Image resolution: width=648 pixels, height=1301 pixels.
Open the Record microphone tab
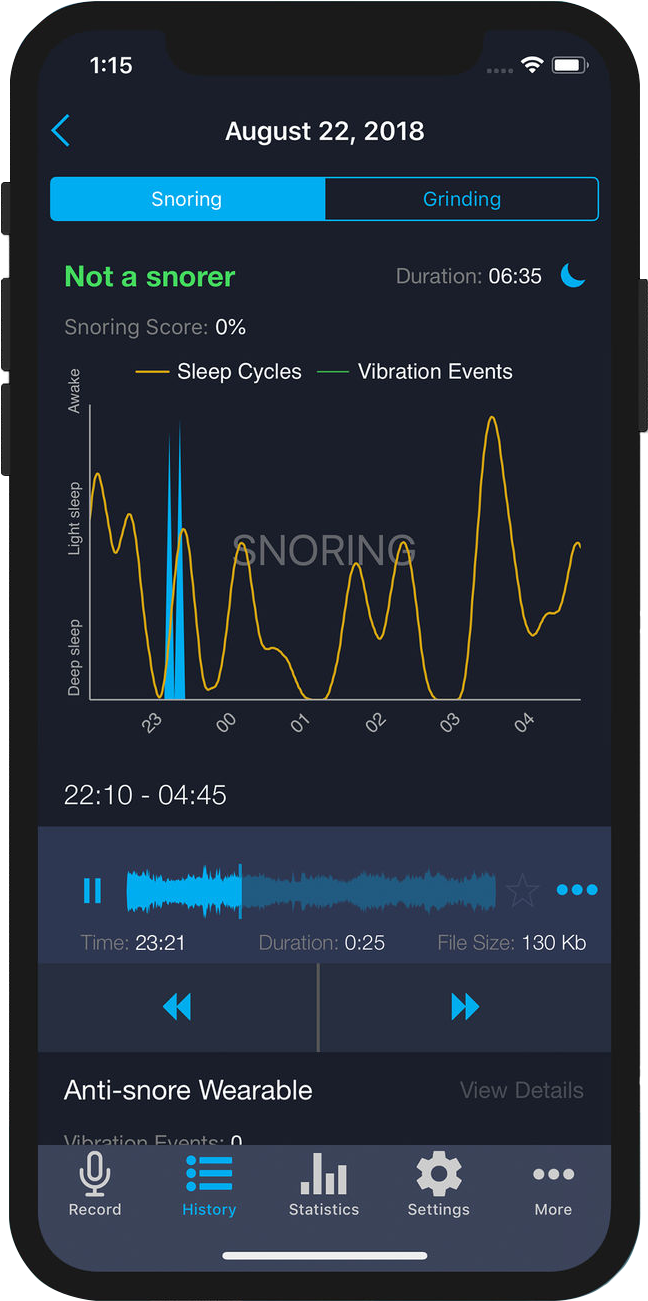95,1186
